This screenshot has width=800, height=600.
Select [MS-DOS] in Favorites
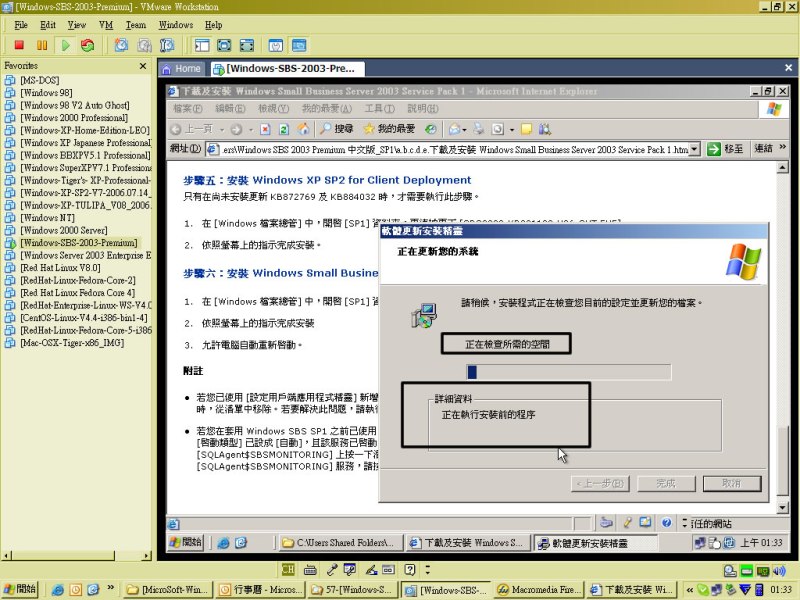point(40,80)
